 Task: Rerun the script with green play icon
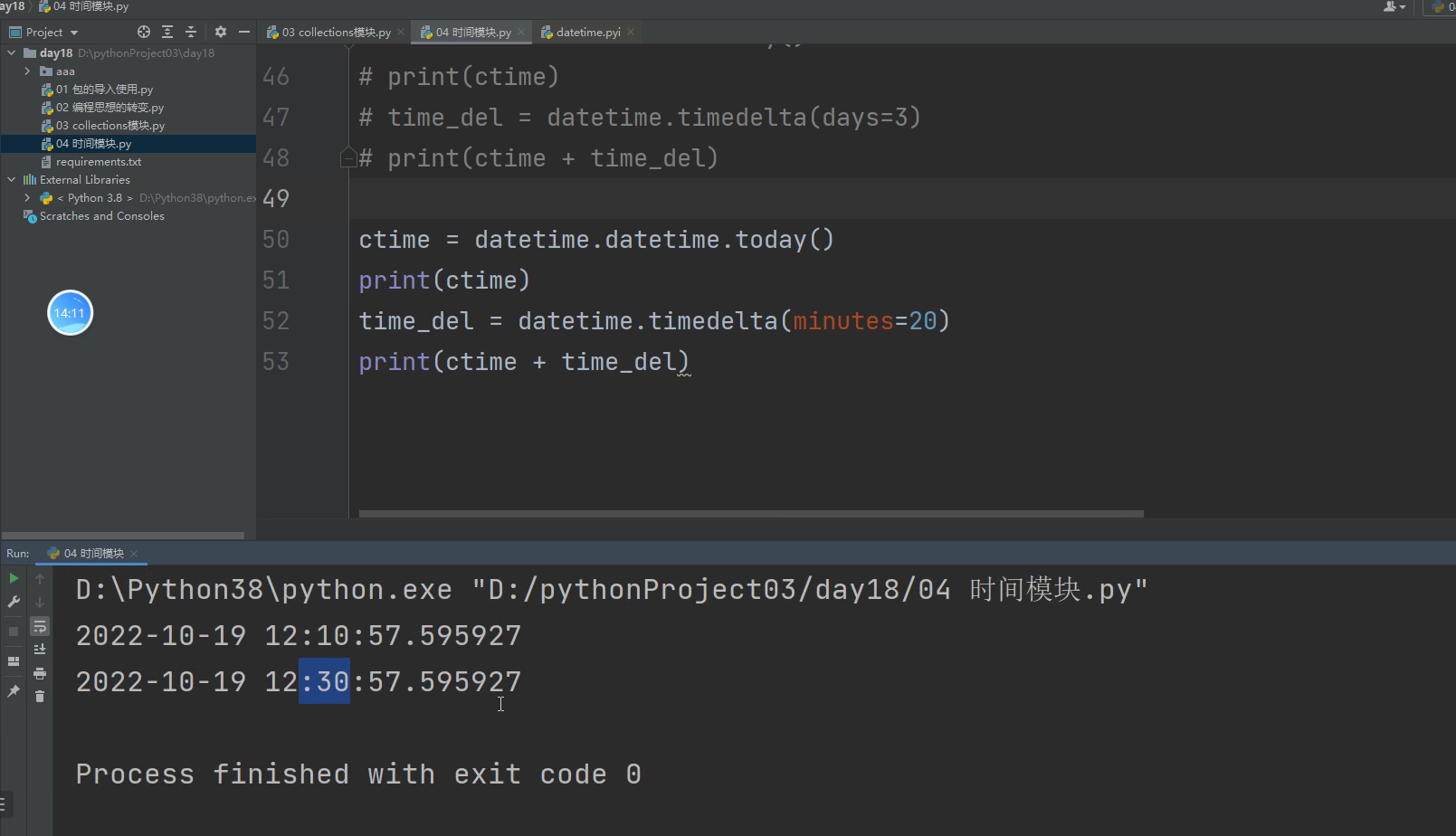(x=14, y=578)
